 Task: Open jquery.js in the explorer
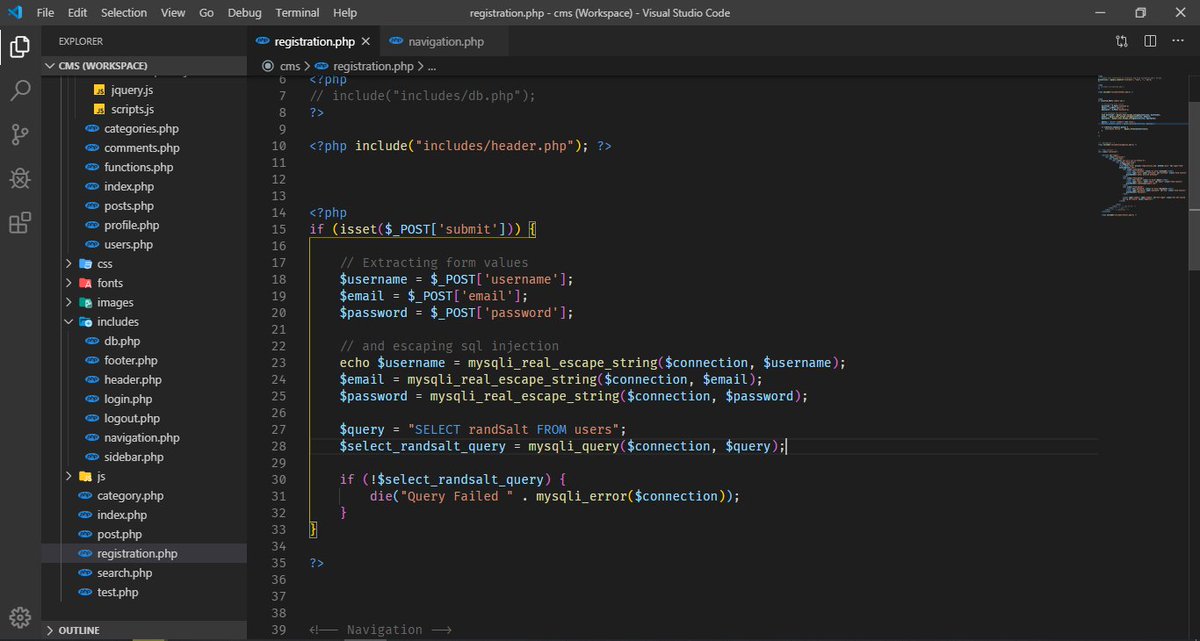pos(131,90)
